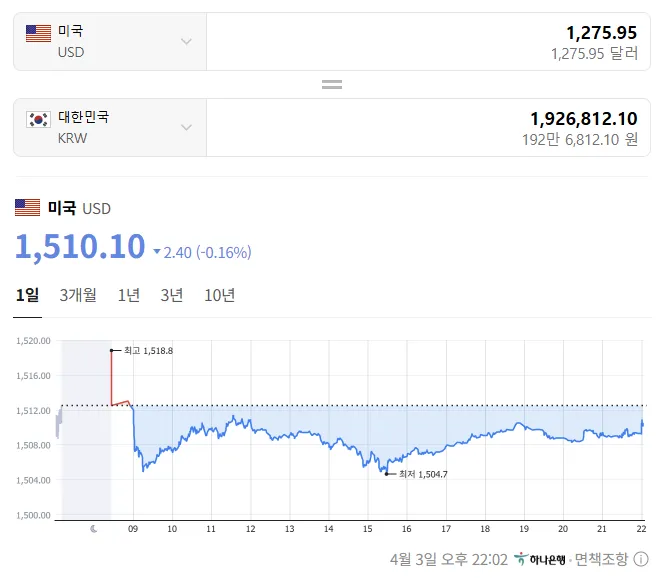The width and height of the screenshot is (660, 578).
Task: Select the 1일 chart tab
Action: pos(27,295)
